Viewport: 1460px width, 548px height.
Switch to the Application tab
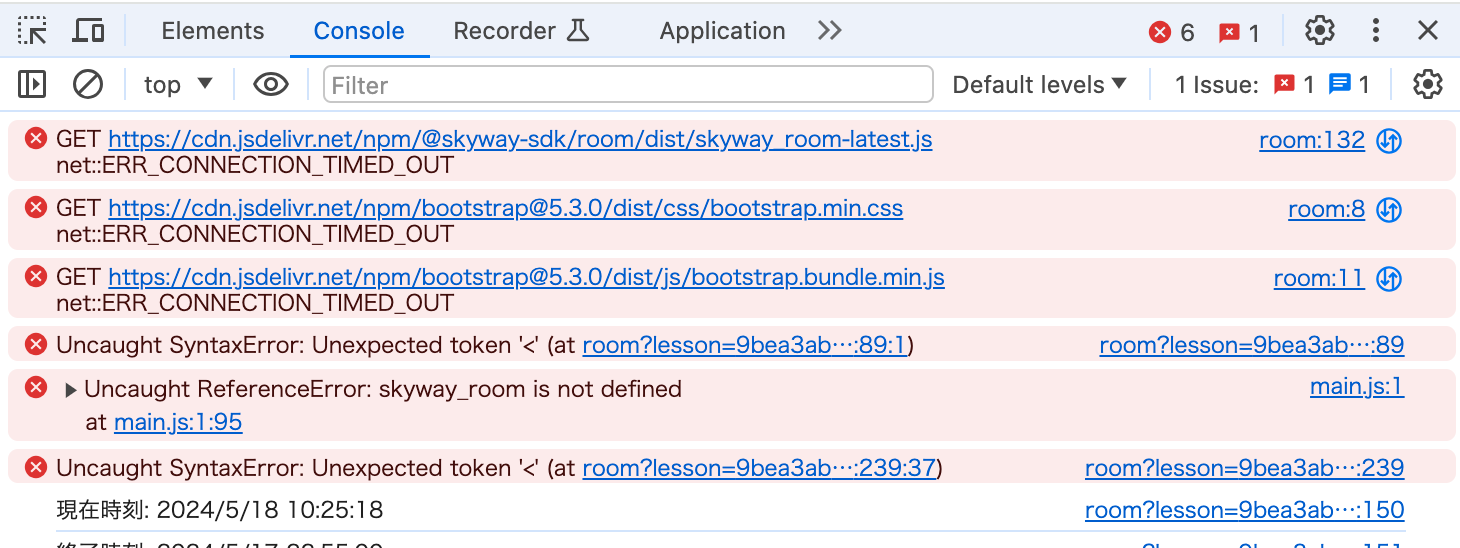(x=722, y=31)
